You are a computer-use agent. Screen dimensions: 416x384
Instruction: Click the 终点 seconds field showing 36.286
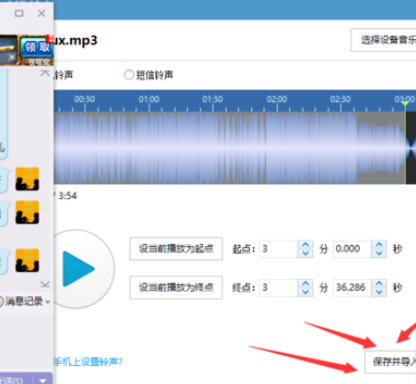pos(353,287)
